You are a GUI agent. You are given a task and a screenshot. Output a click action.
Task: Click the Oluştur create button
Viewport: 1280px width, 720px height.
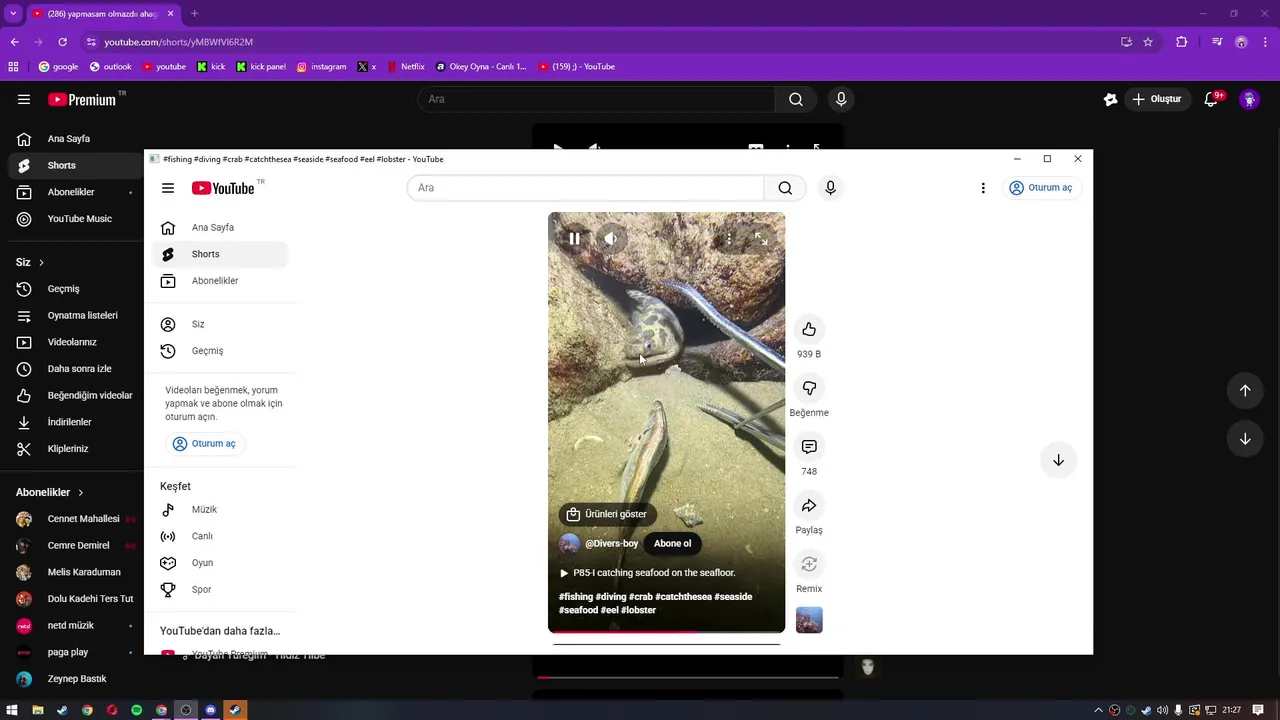pyautogui.click(x=1157, y=99)
